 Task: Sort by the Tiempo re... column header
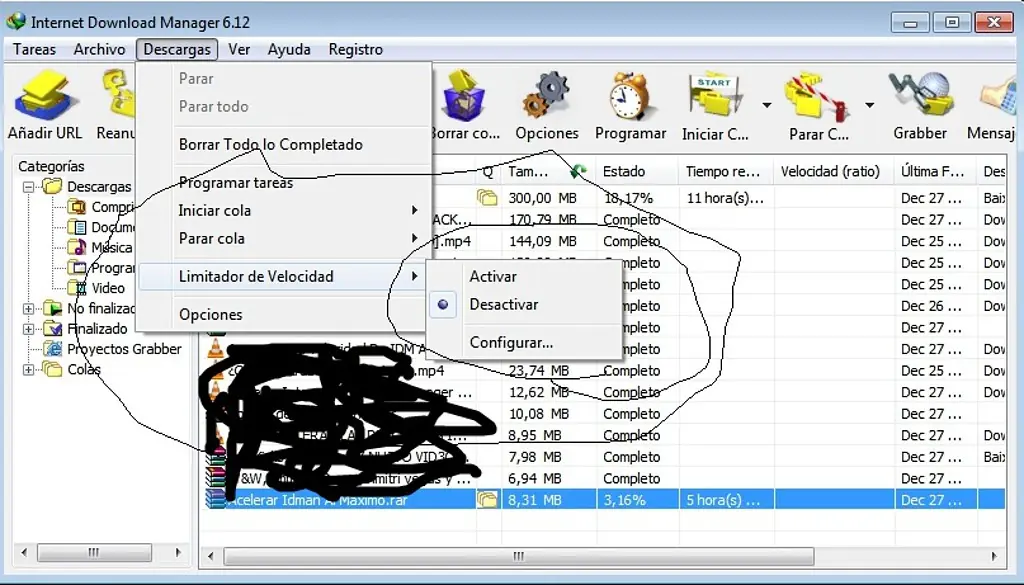pyautogui.click(x=727, y=172)
